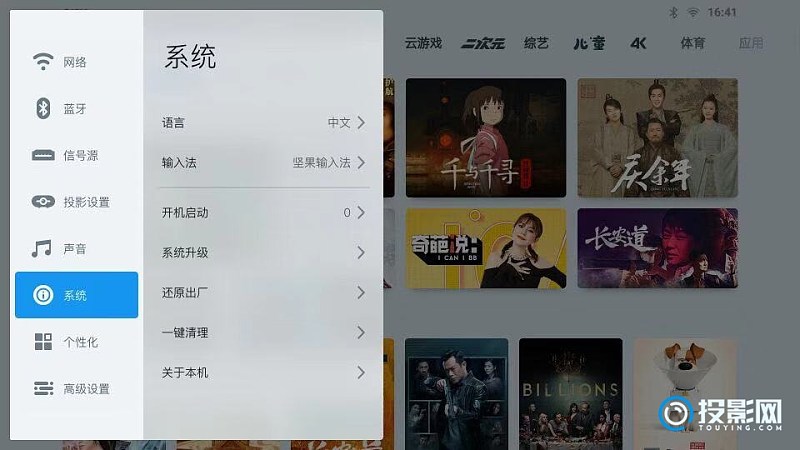Expand 输入法 row showing 坚果输入法
The width and height of the screenshot is (800, 450).
coord(264,163)
